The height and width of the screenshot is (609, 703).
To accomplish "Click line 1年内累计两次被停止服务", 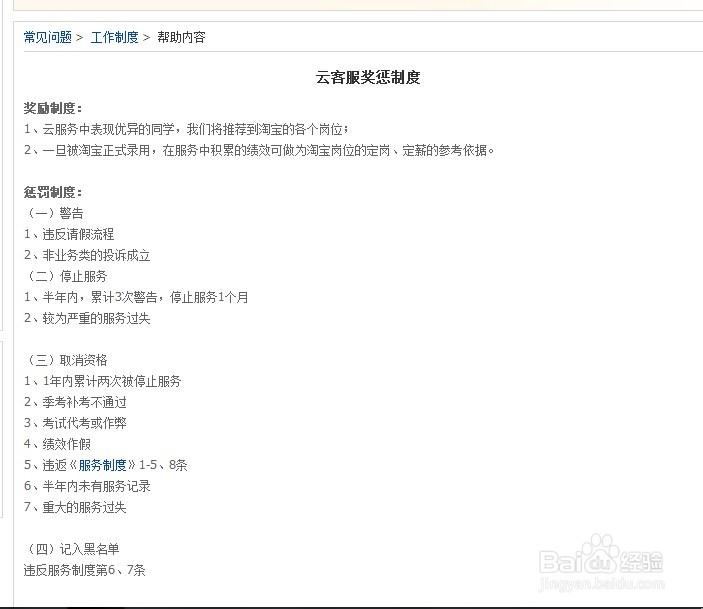I will [x=103, y=381].
